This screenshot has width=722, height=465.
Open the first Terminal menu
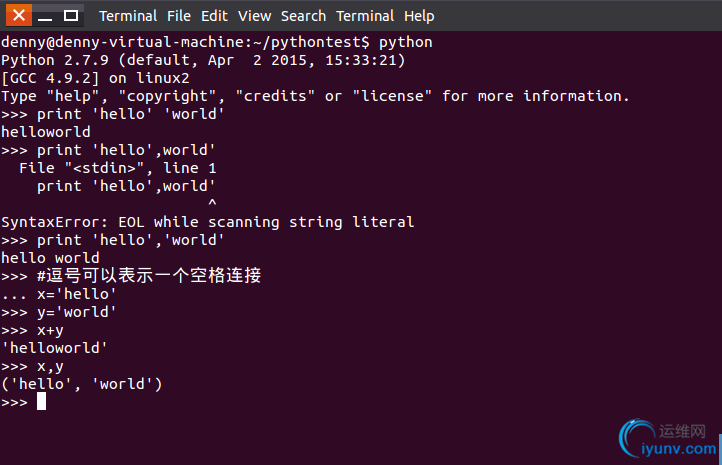point(128,16)
